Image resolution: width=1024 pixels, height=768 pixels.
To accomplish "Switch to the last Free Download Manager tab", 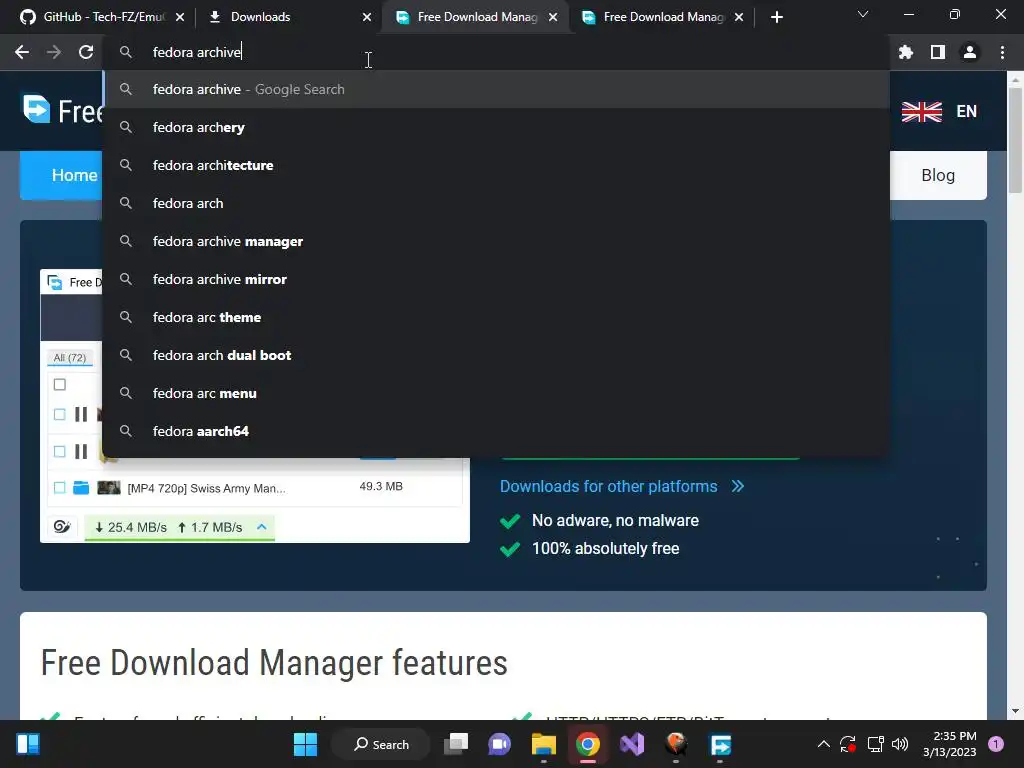I will coord(662,17).
